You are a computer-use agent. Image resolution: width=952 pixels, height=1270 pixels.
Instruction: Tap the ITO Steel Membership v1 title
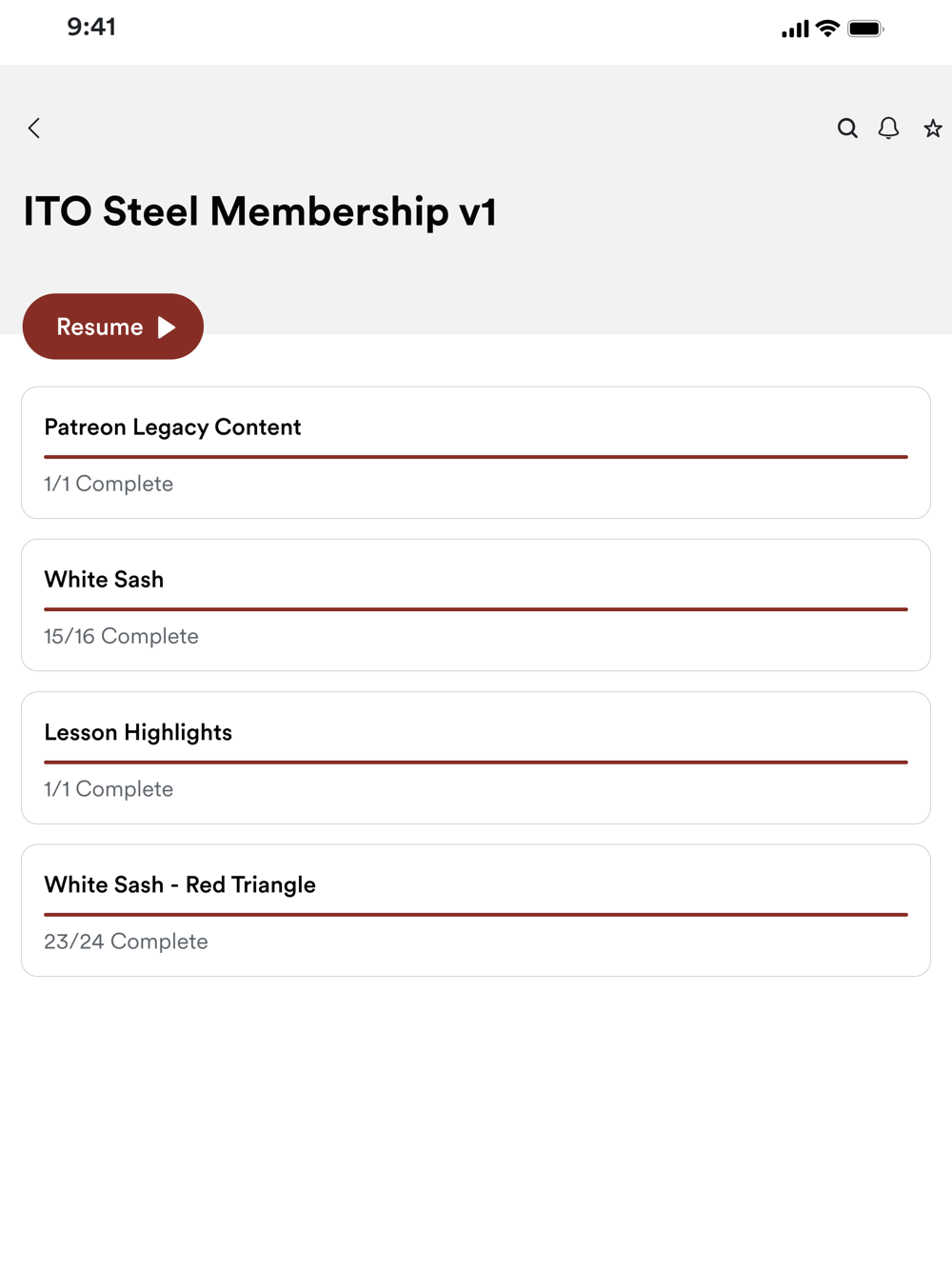pyautogui.click(x=260, y=211)
